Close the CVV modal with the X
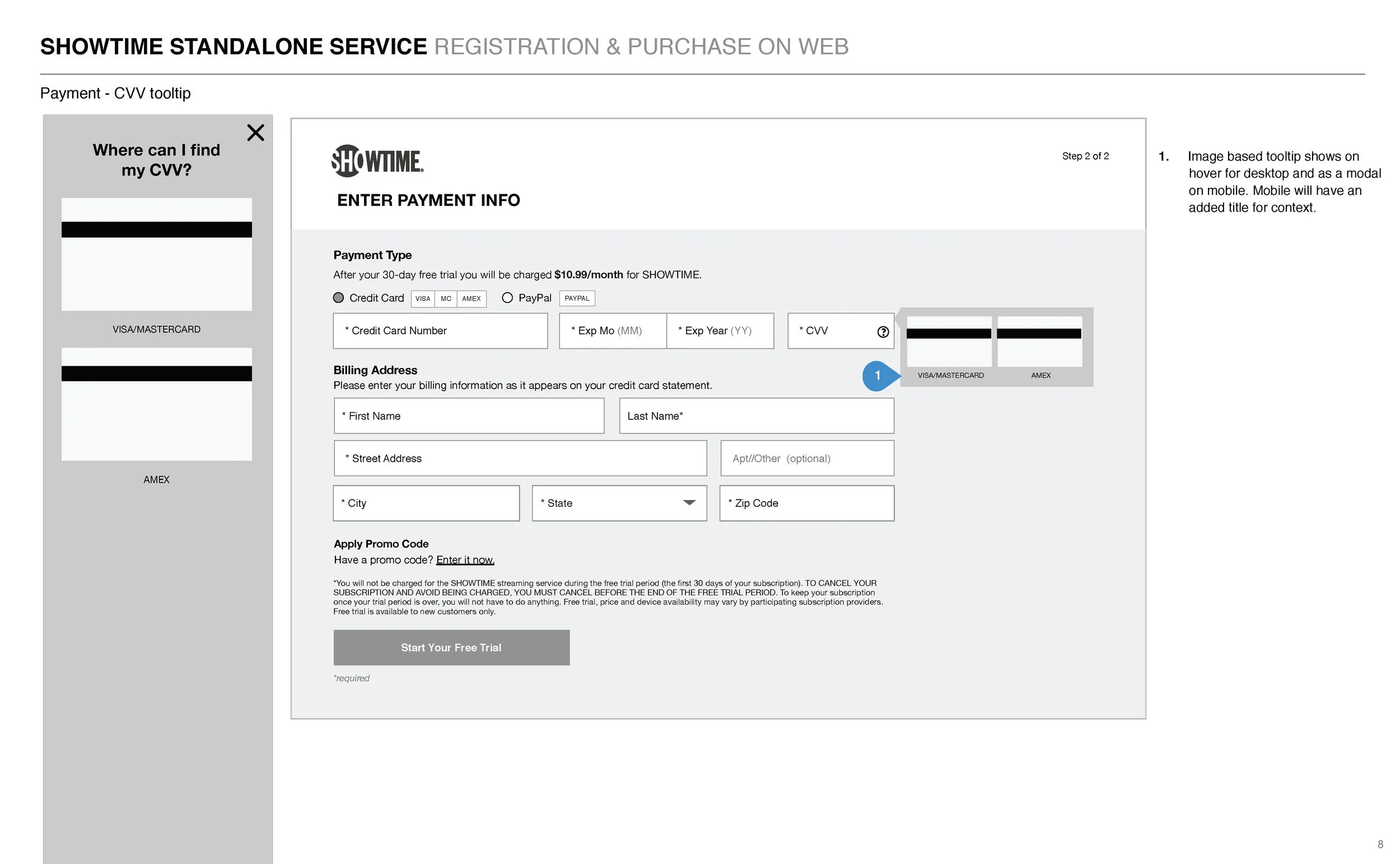This screenshot has height=864, width=1400. click(x=255, y=133)
